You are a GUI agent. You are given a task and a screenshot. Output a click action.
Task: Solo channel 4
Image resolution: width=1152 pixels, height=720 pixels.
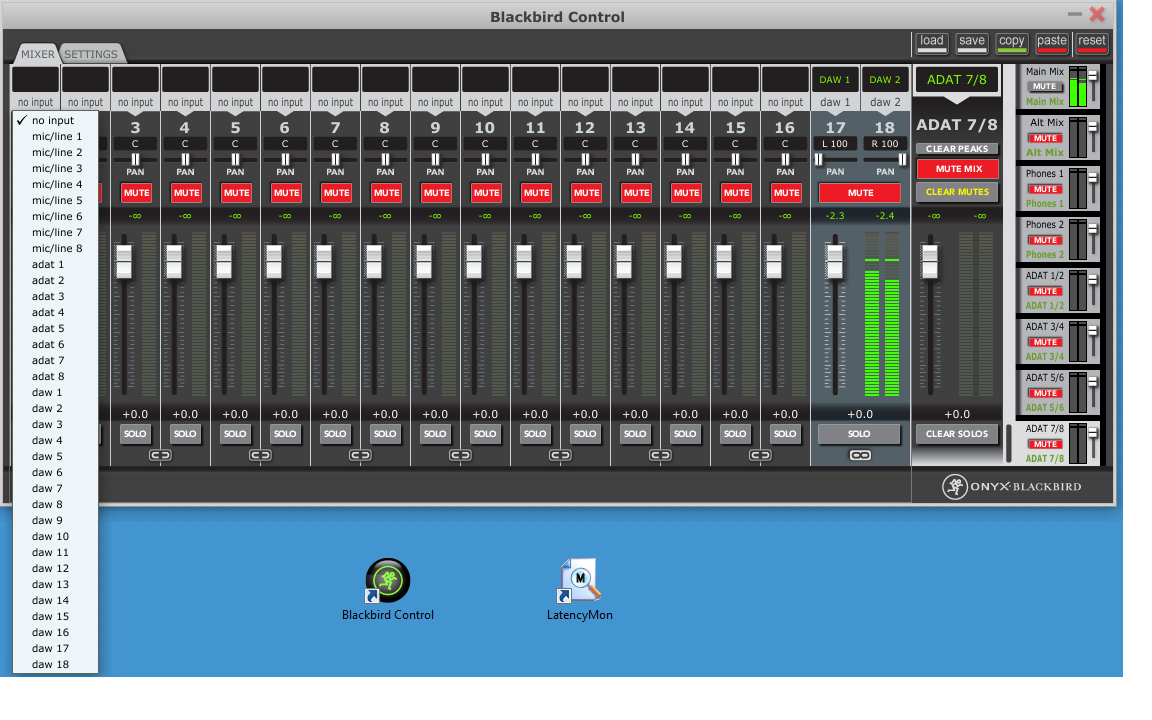pyautogui.click(x=185, y=433)
